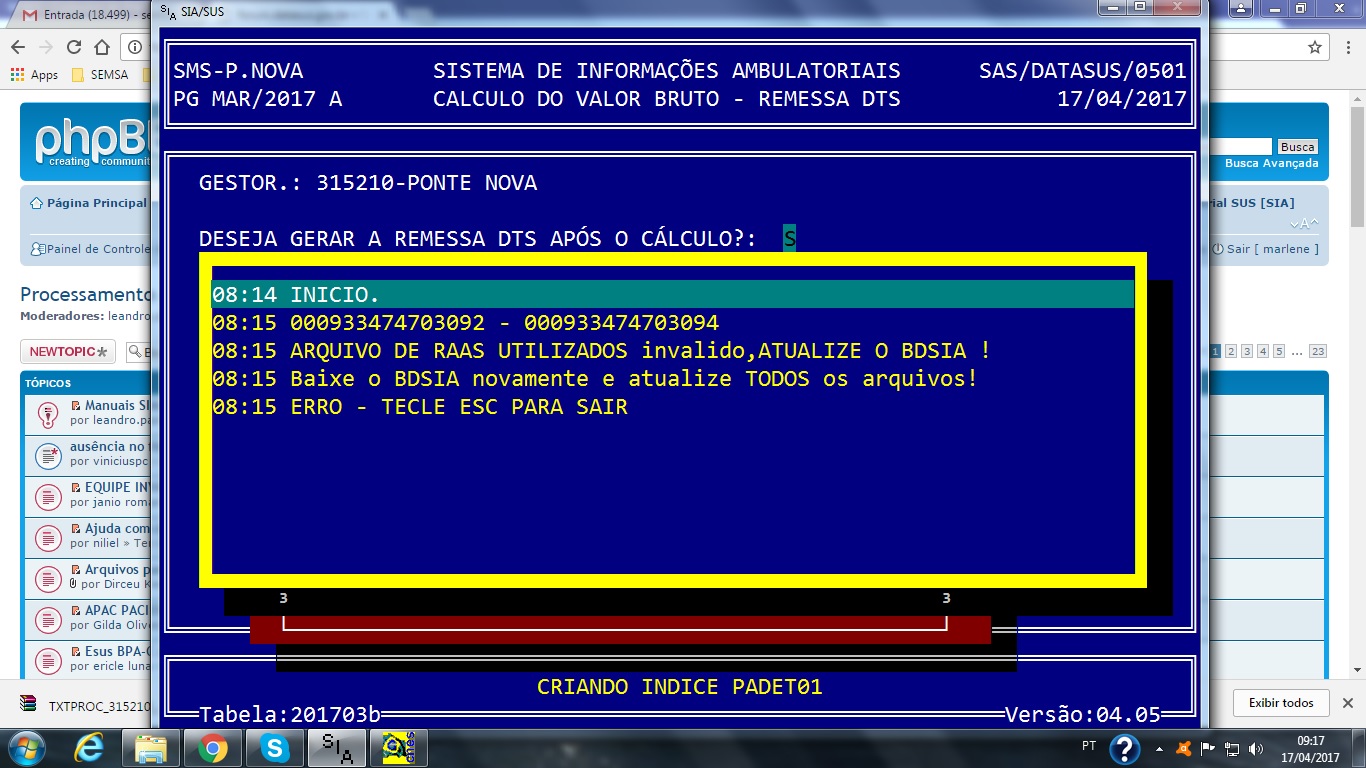The width and height of the screenshot is (1366, 768).
Task: Open the Busca Avançada link
Action: pyautogui.click(x=1271, y=163)
